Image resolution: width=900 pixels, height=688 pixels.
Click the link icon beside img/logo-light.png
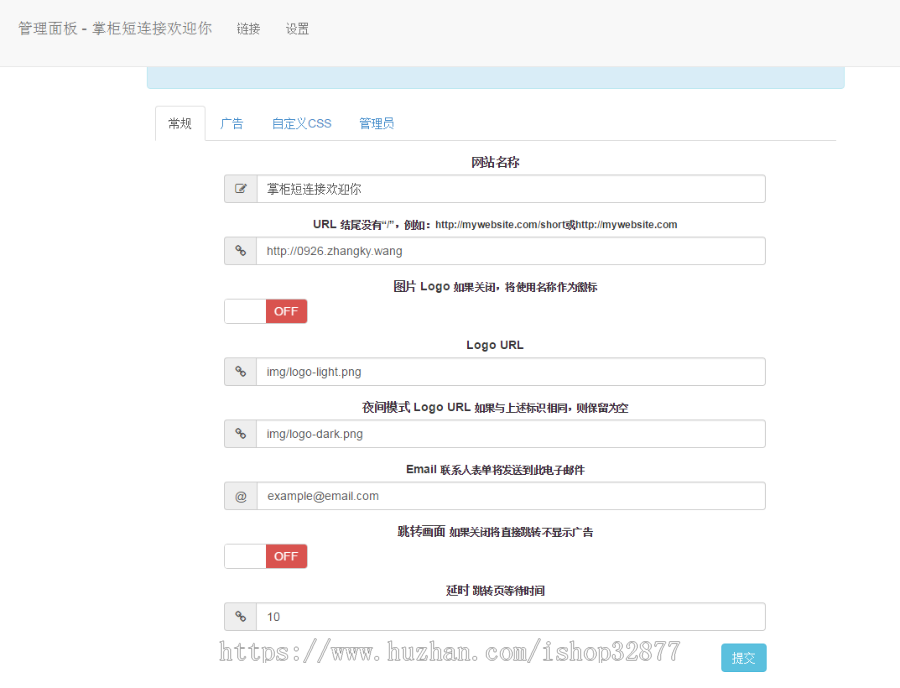pos(240,372)
